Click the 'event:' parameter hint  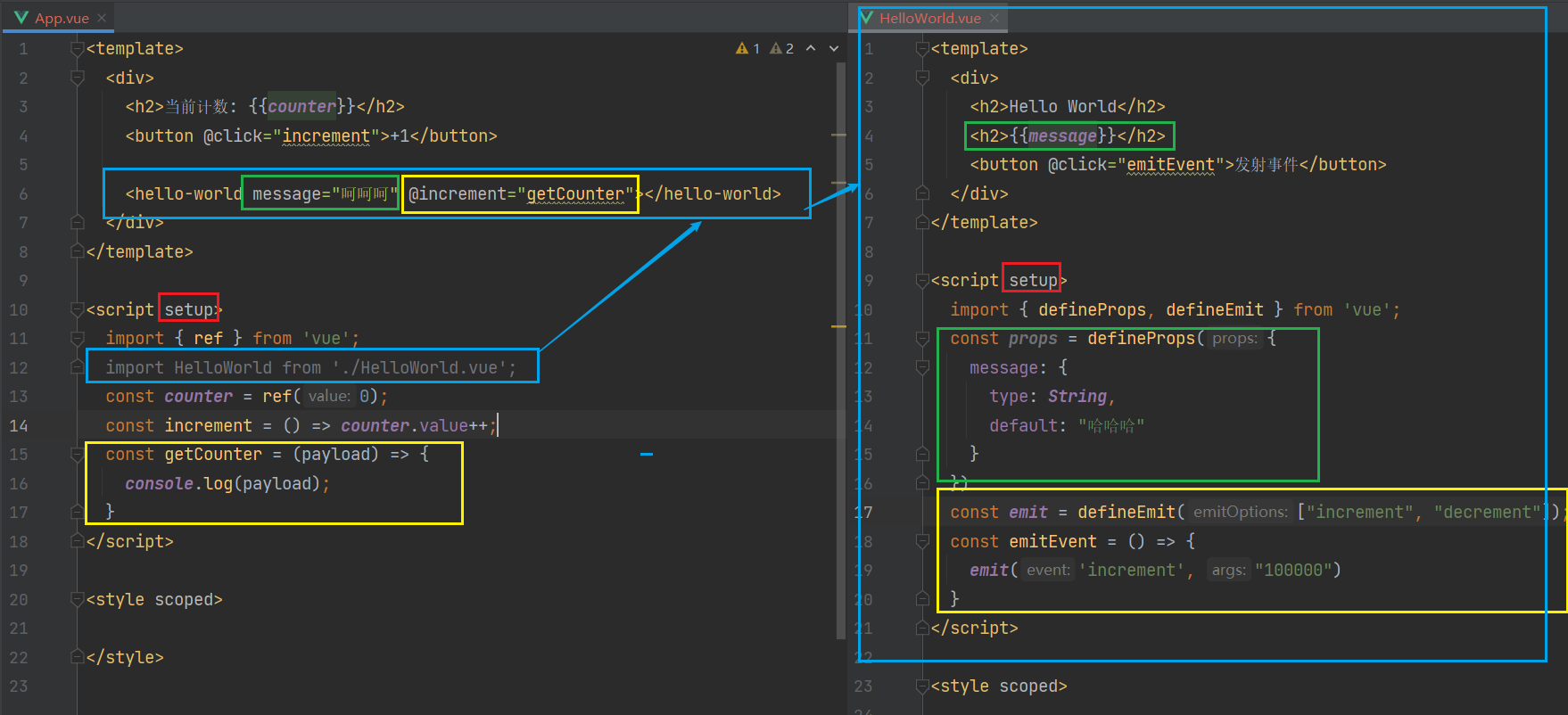pos(1048,571)
